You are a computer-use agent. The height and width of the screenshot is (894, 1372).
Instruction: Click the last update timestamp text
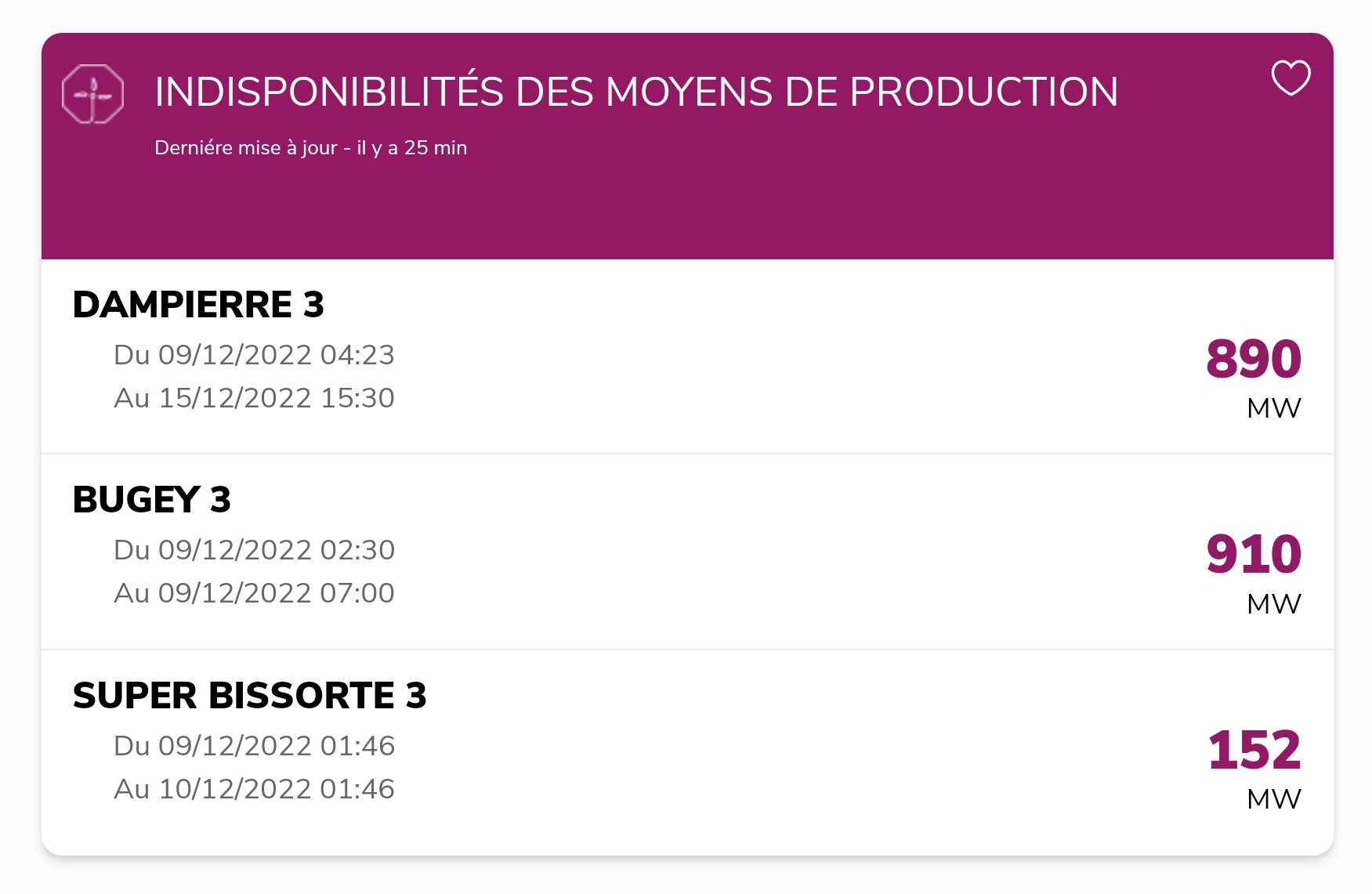(310, 148)
